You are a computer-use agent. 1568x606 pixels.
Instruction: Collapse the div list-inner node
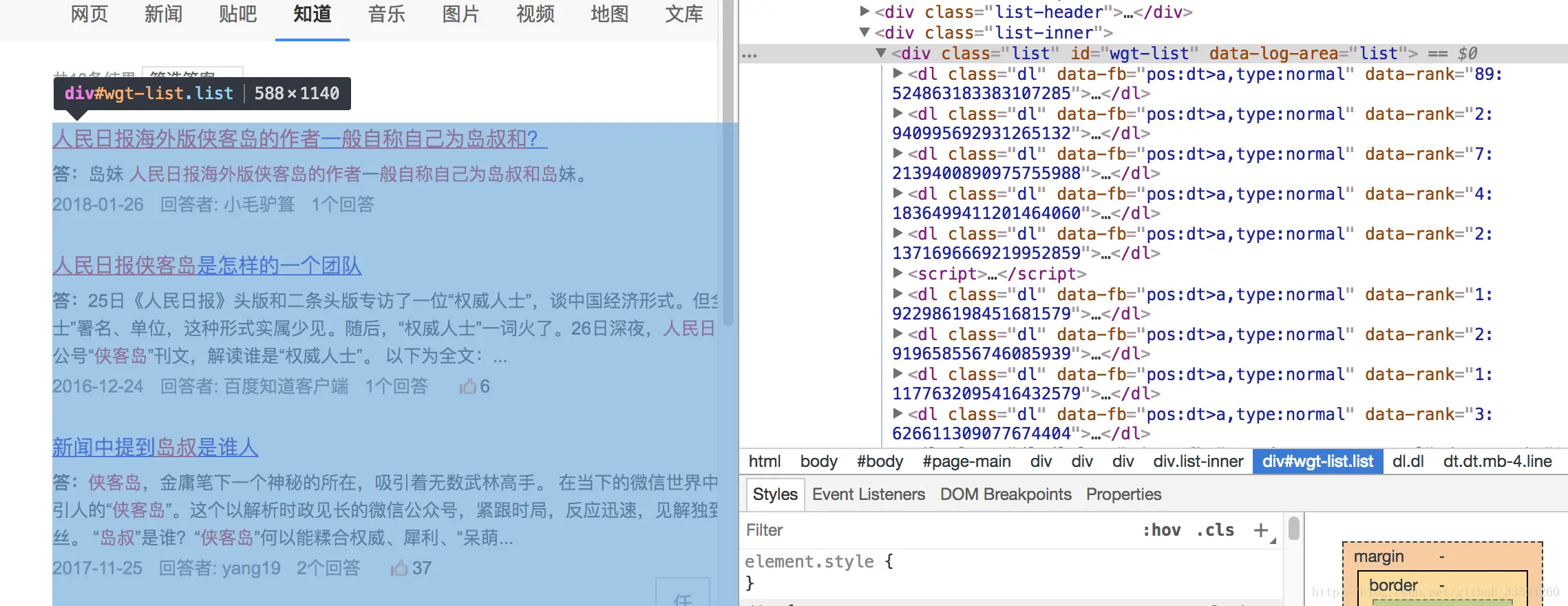865,32
